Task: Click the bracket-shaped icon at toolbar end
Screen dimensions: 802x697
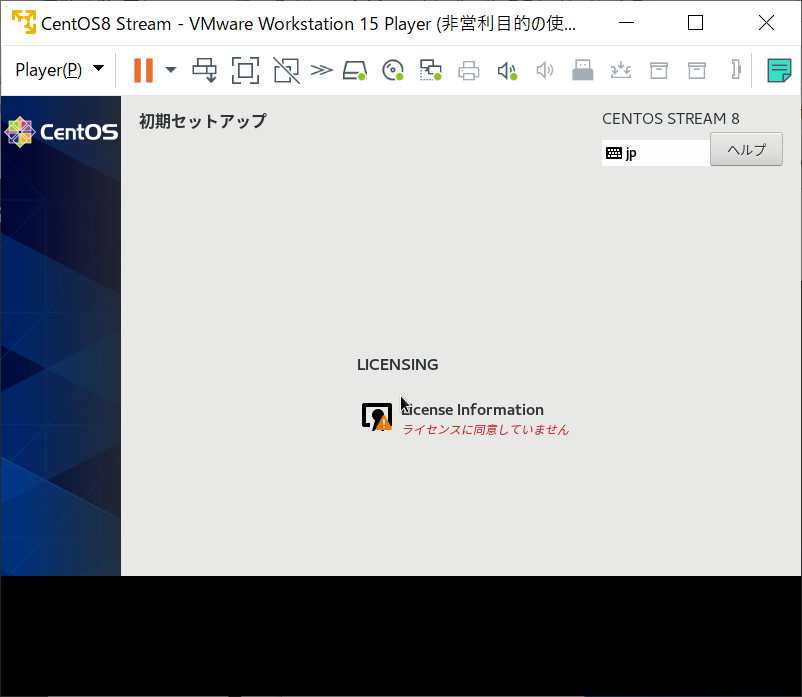Action: [x=736, y=70]
